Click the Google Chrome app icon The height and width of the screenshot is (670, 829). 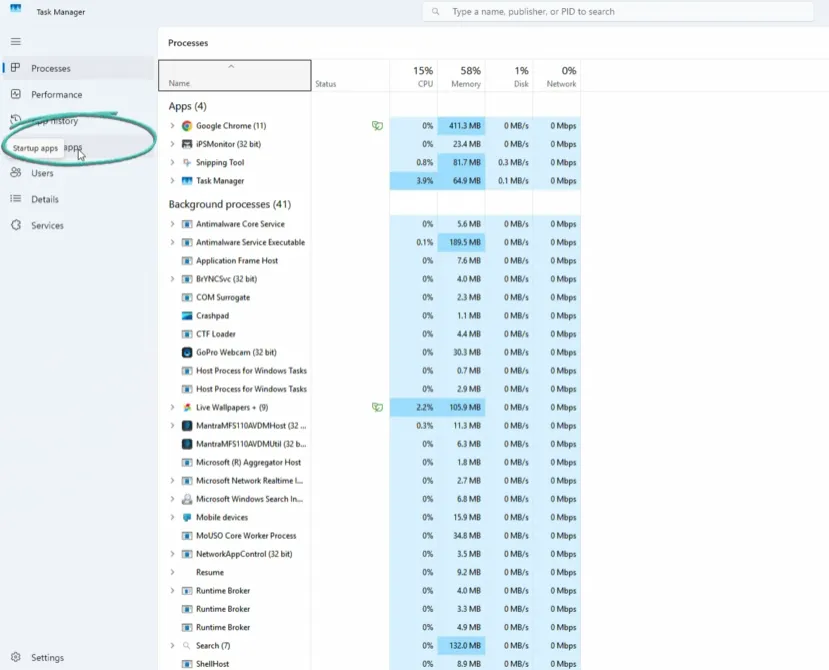187,126
